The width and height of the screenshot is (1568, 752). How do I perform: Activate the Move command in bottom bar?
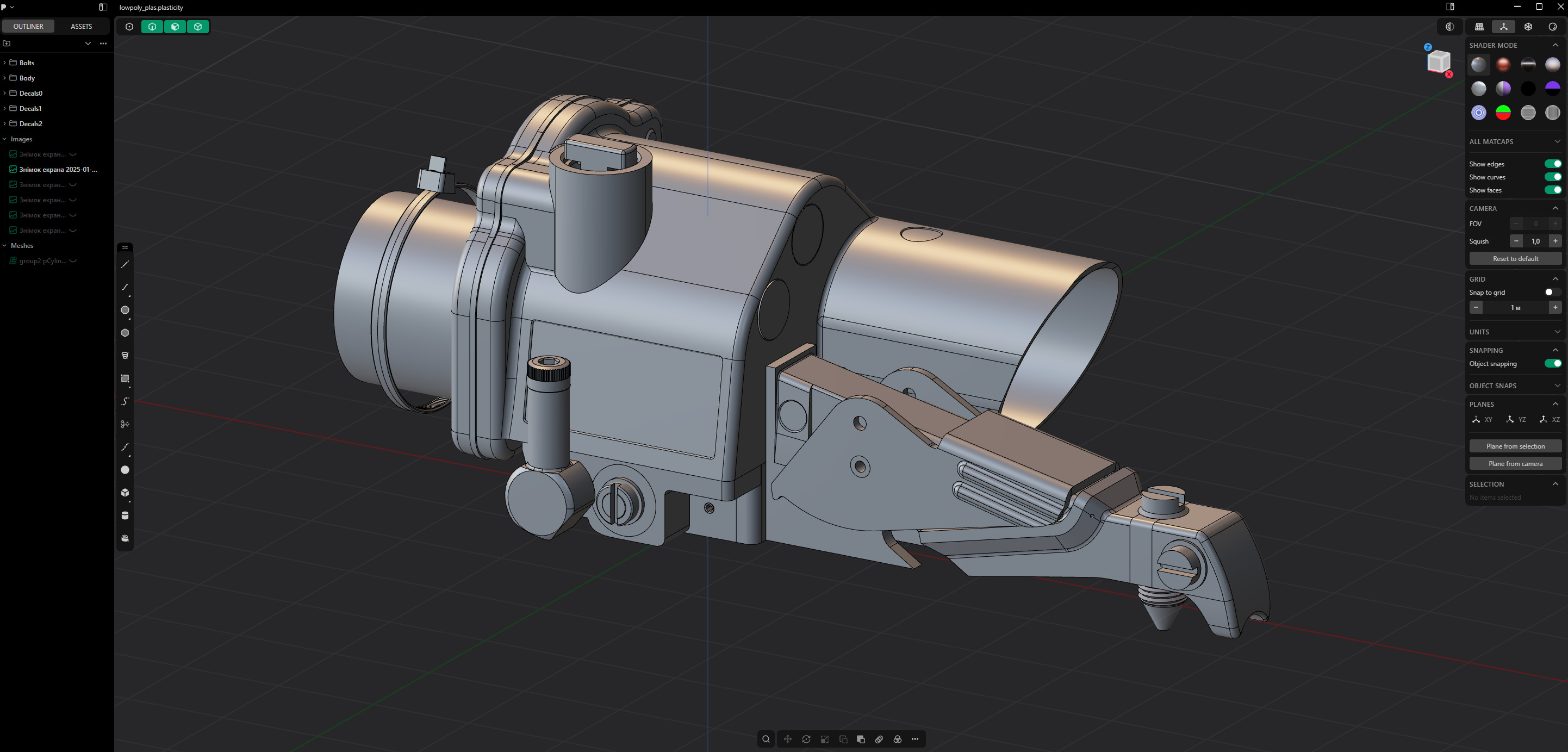(x=788, y=739)
